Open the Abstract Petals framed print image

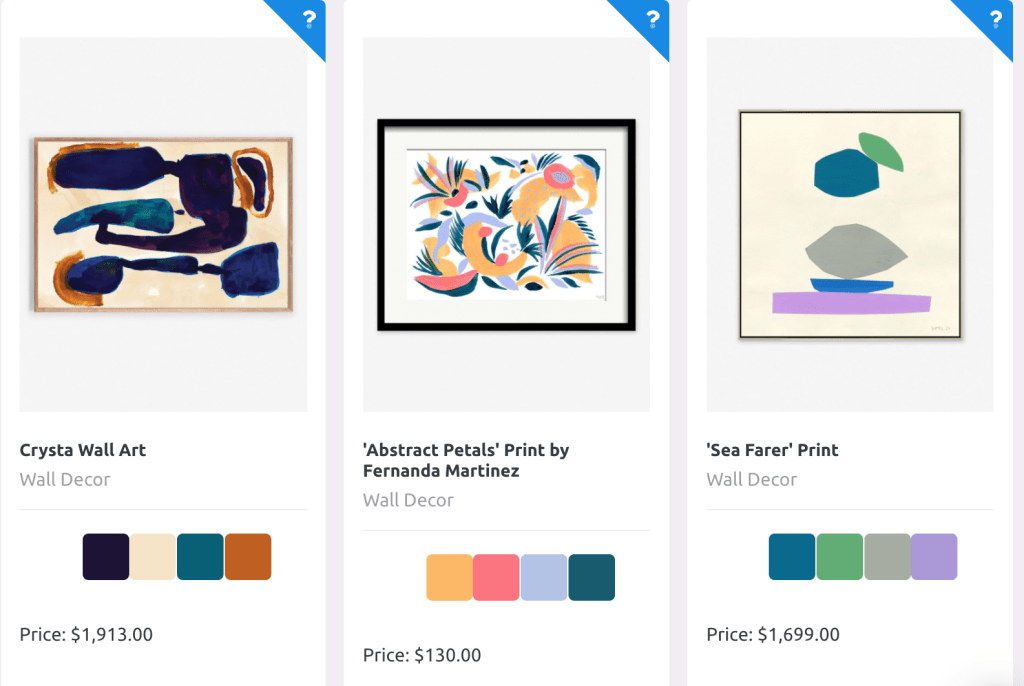click(x=506, y=224)
